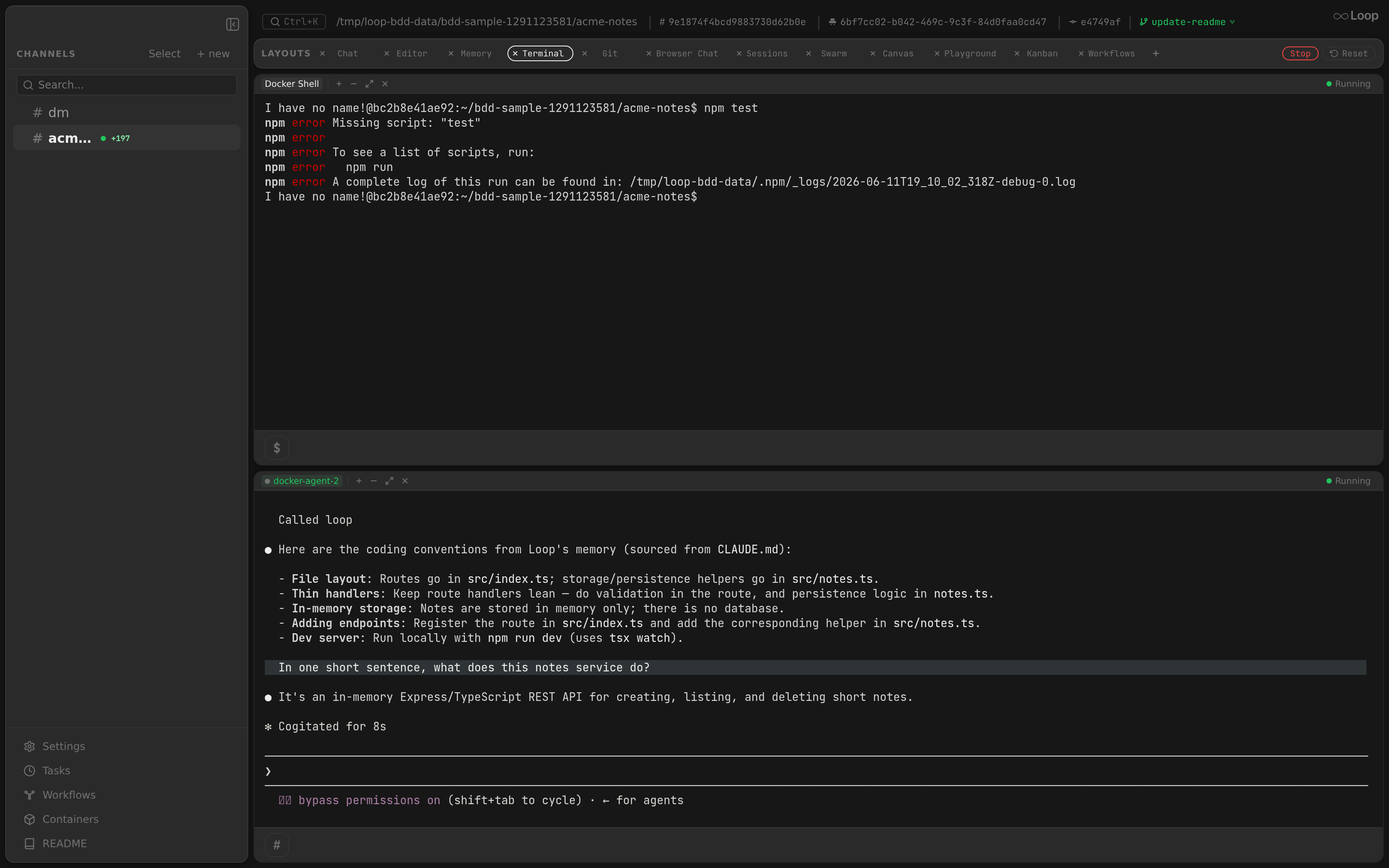
Task: Switch to the Browser Chat layout tab
Action: [687, 53]
